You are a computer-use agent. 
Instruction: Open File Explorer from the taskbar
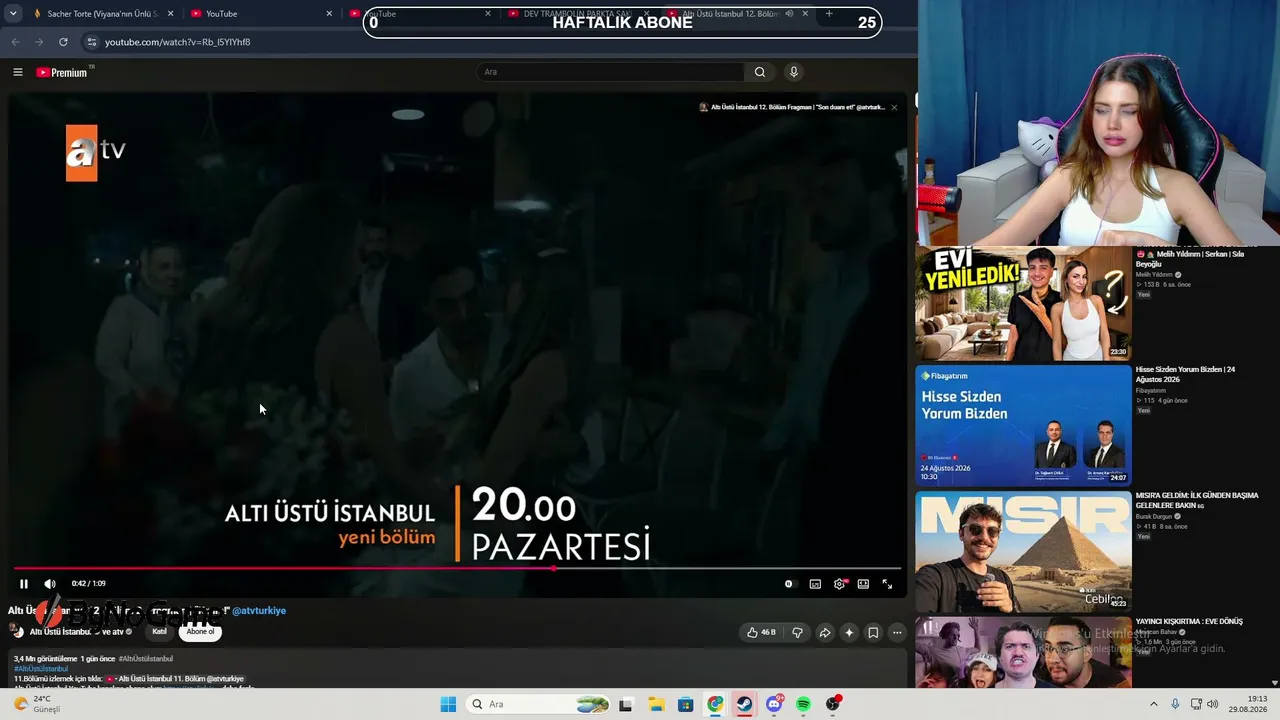[x=656, y=704]
